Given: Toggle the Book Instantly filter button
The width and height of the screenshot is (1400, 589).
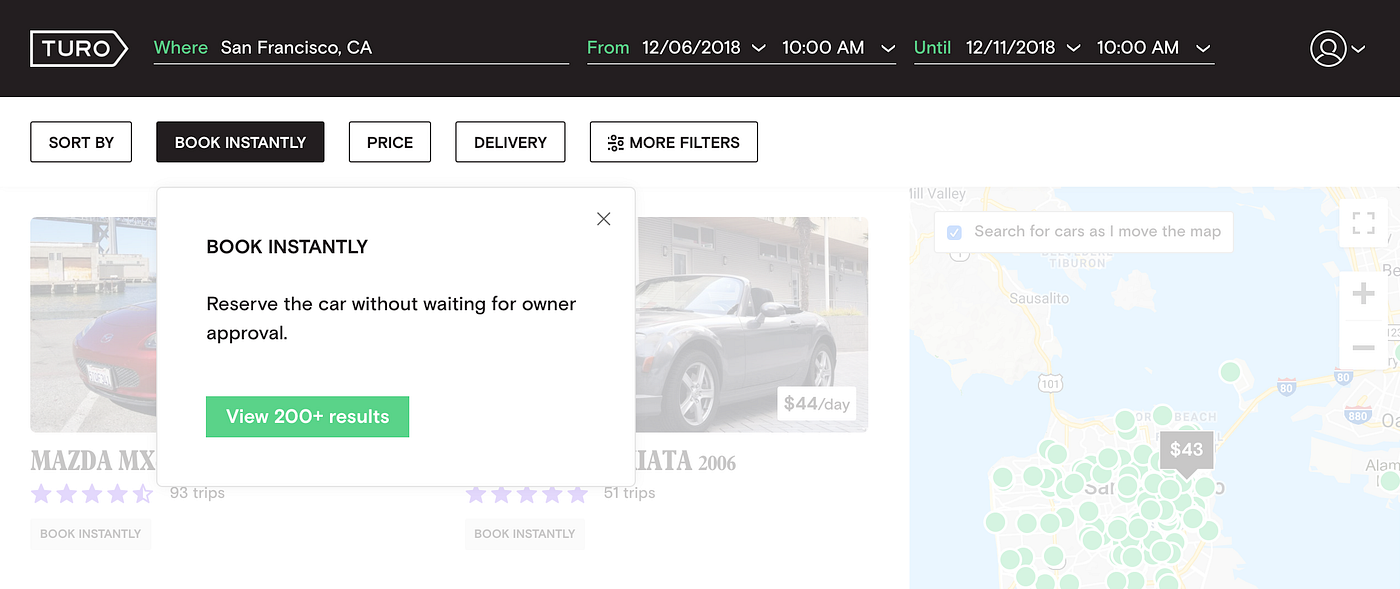Looking at the screenshot, I should [x=240, y=142].
